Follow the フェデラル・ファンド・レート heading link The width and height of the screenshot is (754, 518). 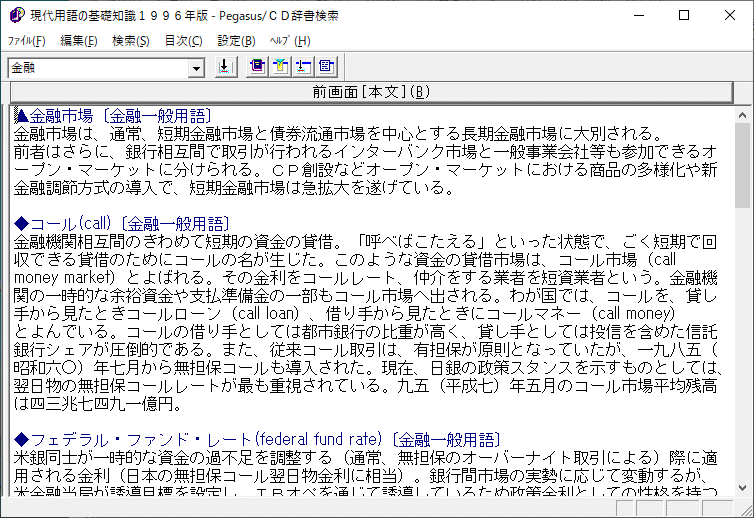click(258, 440)
